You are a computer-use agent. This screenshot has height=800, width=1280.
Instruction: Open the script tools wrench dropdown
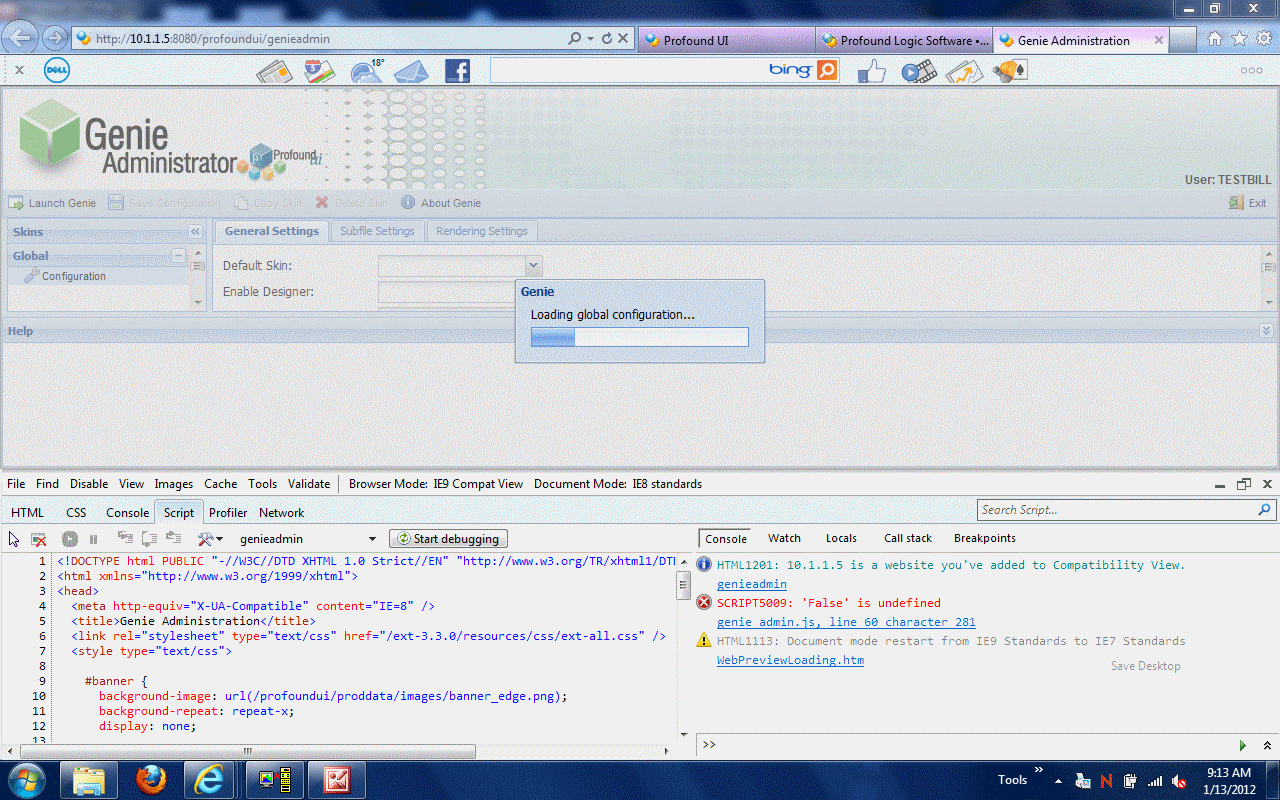pyautogui.click(x=211, y=538)
